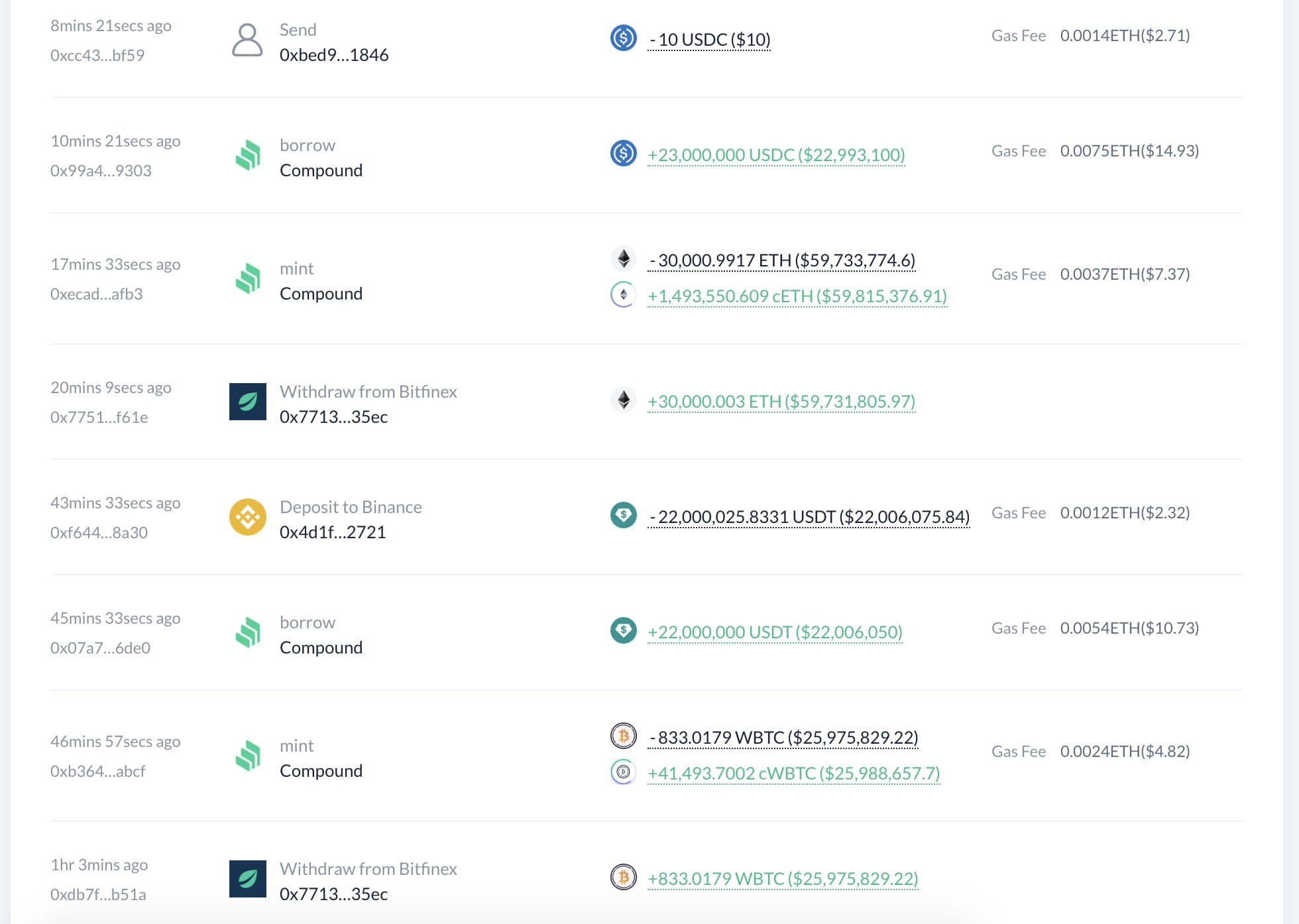The width and height of the screenshot is (1299, 924).
Task: Open the -10 USDC ($10) link
Action: [x=708, y=39]
